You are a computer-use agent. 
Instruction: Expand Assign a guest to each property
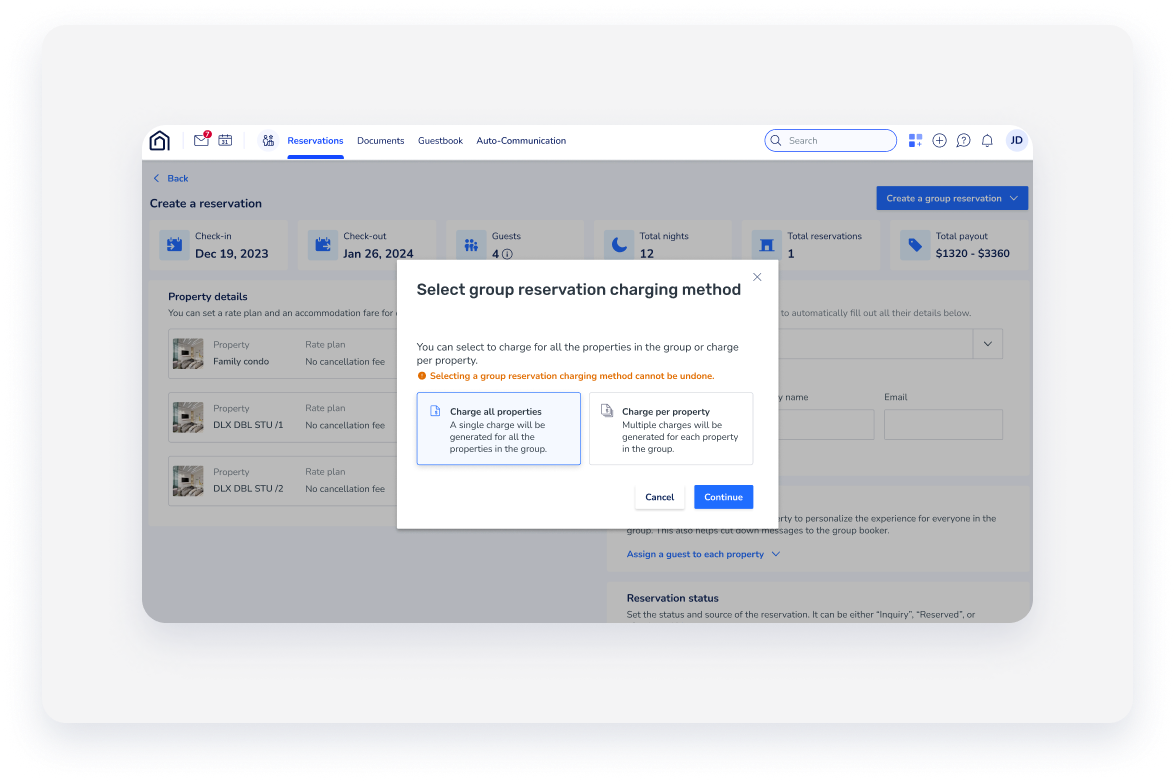703,554
